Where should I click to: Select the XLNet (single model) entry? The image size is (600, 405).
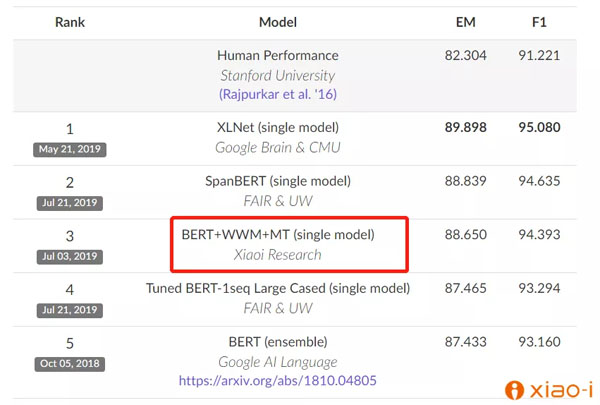[278, 128]
